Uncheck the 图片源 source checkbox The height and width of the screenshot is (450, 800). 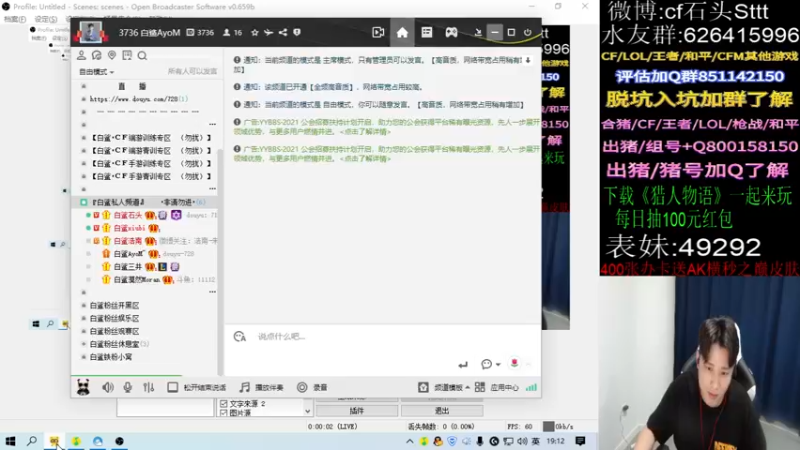point(223,413)
